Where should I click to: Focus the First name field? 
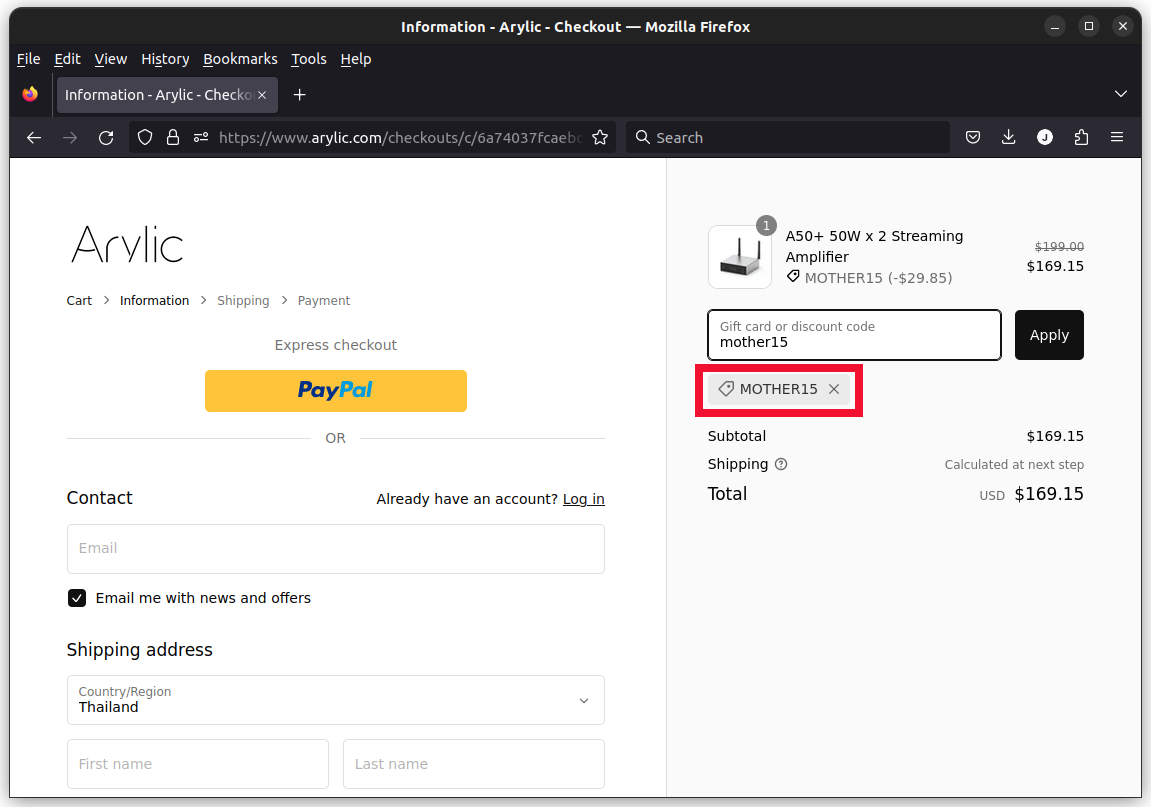[x=197, y=764]
